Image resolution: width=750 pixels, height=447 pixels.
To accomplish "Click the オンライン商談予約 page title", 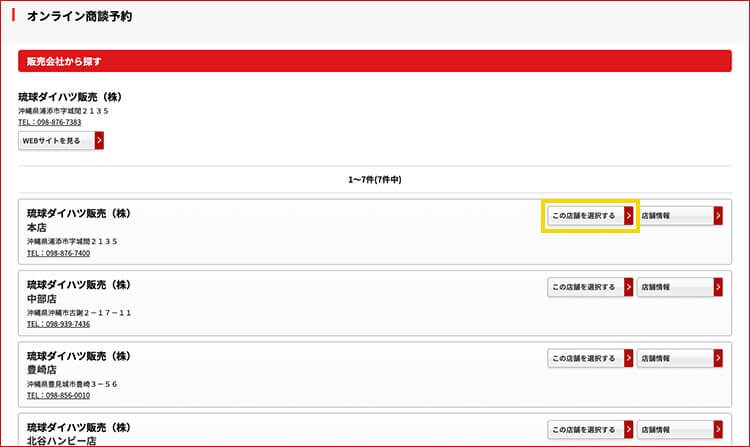I will coord(79,16).
